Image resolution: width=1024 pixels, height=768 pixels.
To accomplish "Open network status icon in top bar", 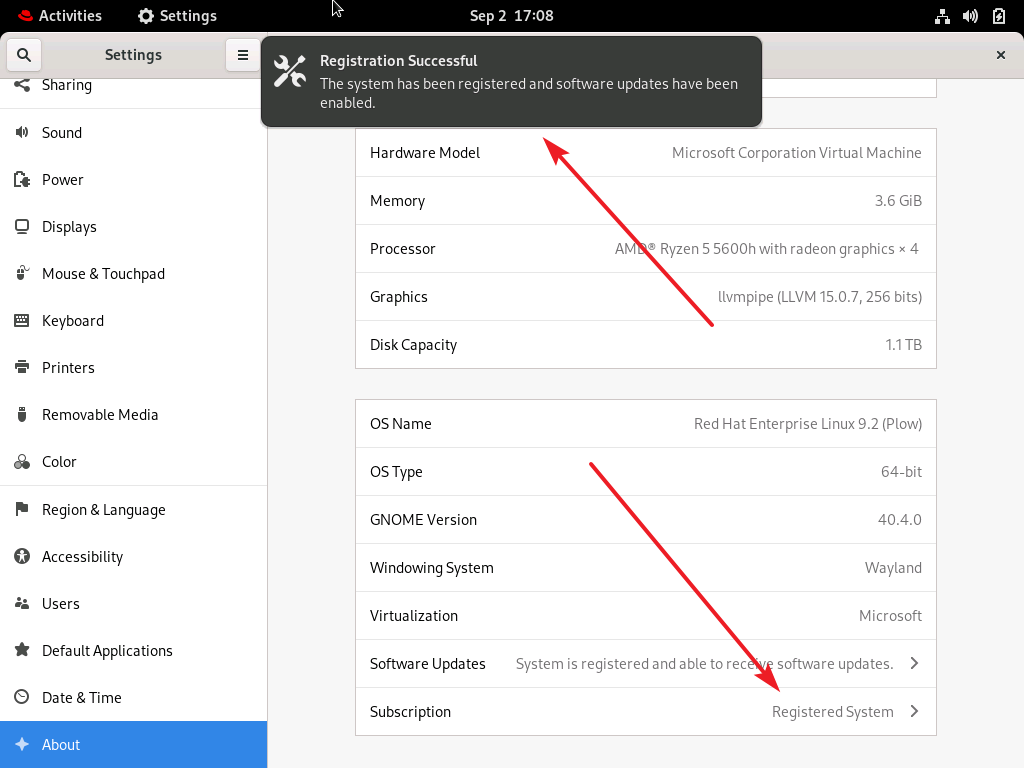I will pyautogui.click(x=942, y=16).
